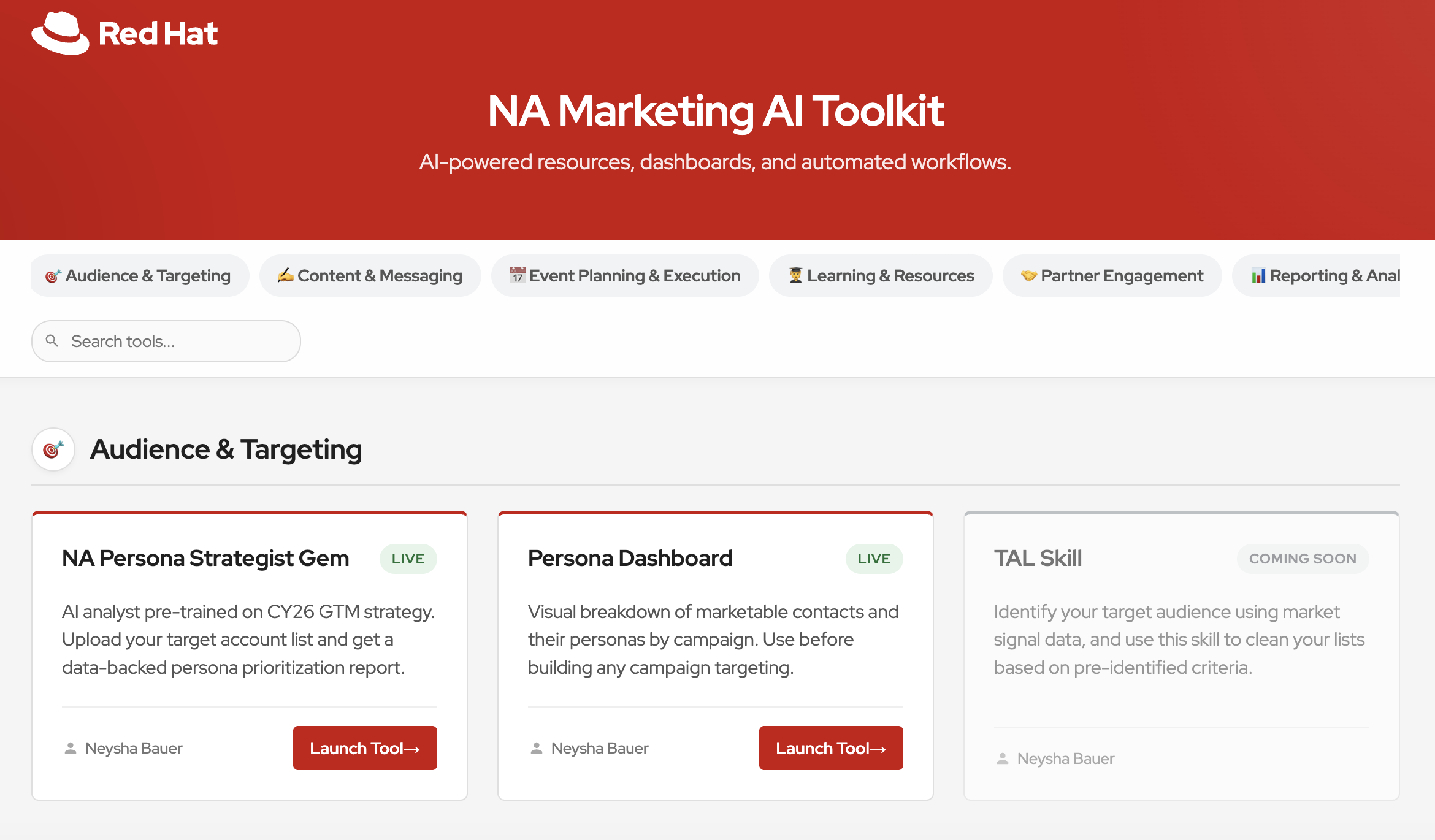
Task: Click the NA Marketing AI Toolkit heading
Action: [x=716, y=111]
